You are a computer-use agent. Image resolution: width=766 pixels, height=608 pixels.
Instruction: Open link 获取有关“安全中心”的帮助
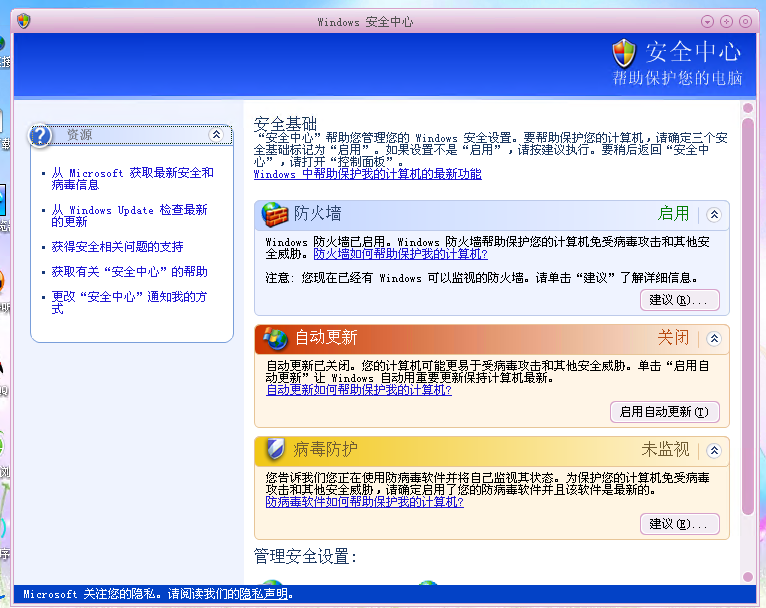pyautogui.click(x=129, y=272)
